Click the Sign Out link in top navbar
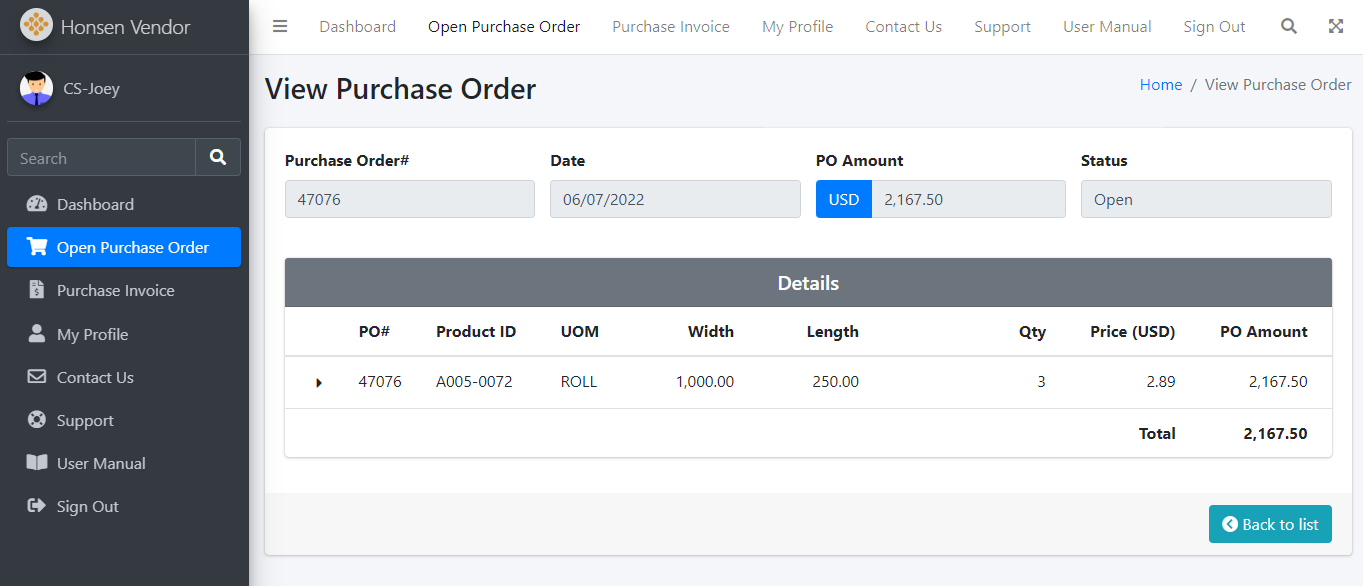This screenshot has height=586, width=1363. click(1214, 27)
